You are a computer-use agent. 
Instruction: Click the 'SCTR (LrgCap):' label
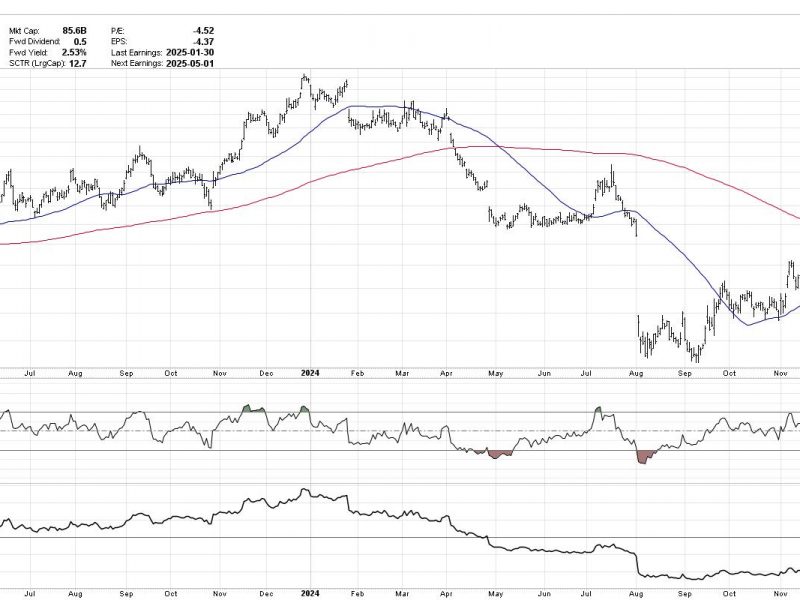tap(37, 63)
